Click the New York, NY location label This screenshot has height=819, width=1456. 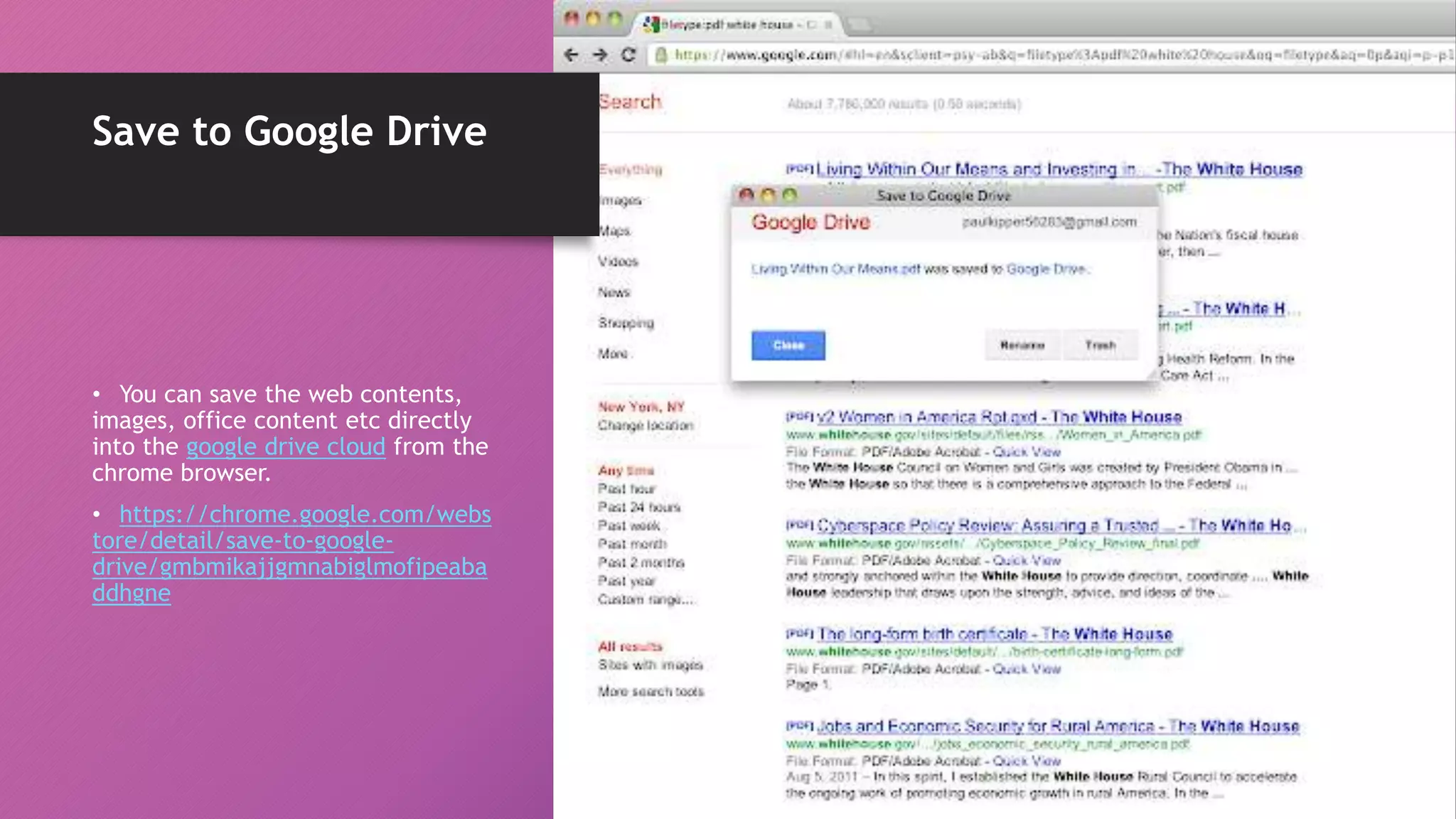click(x=641, y=407)
